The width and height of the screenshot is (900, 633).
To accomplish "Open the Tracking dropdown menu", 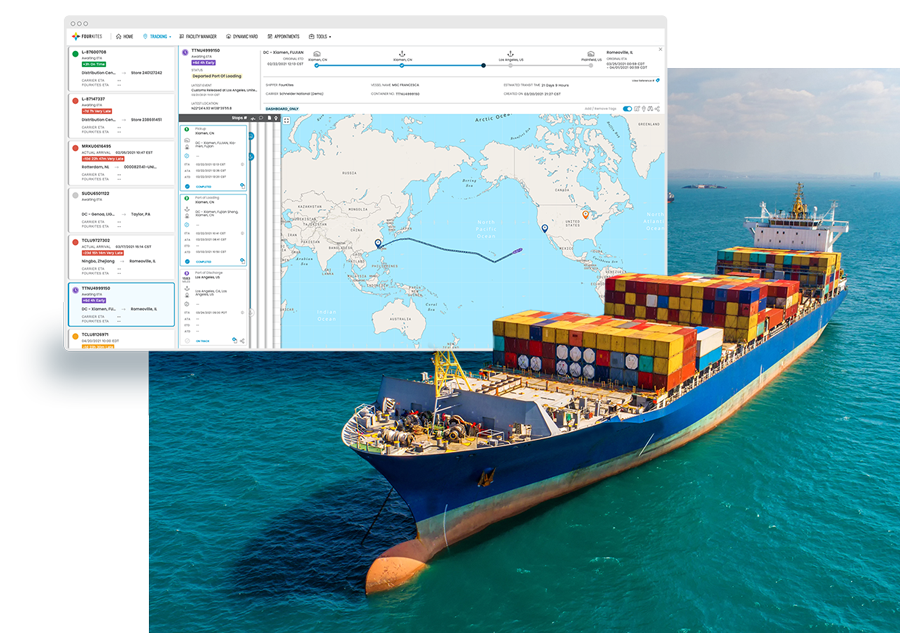I will pyautogui.click(x=157, y=36).
